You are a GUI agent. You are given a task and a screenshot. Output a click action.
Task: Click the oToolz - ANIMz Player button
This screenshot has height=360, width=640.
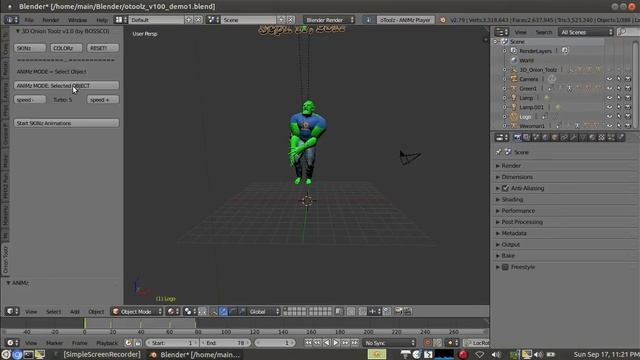point(405,20)
